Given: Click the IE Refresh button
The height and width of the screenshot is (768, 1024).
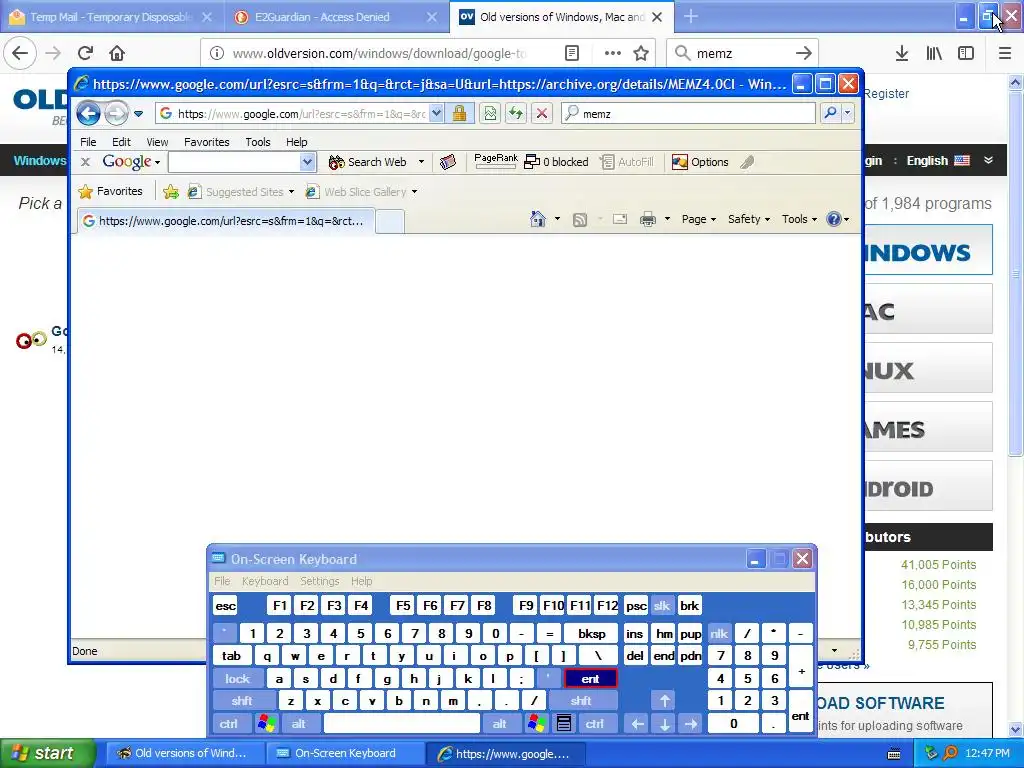Looking at the screenshot, I should 516,114.
